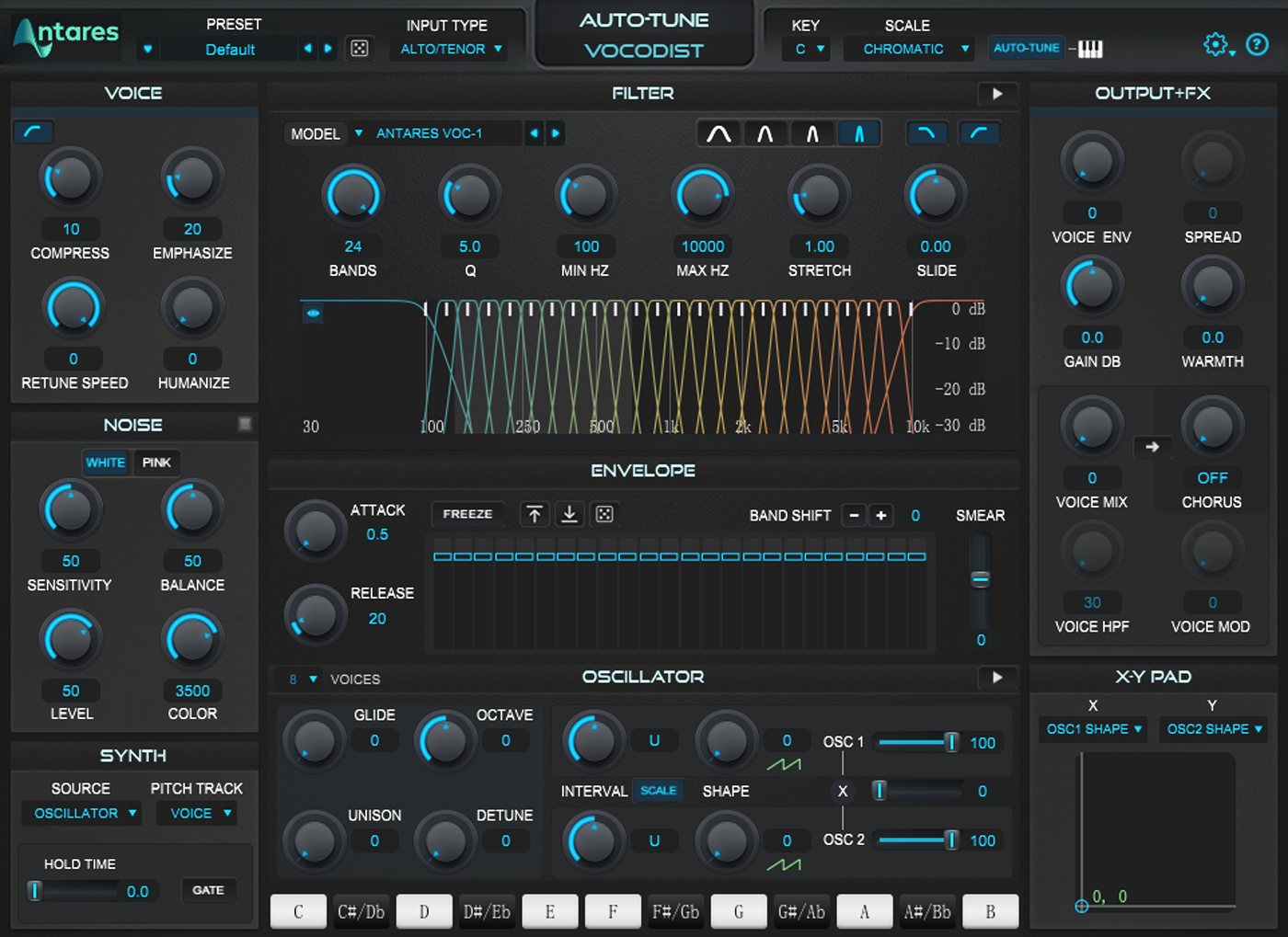Click the random preset dice icon

click(x=360, y=49)
